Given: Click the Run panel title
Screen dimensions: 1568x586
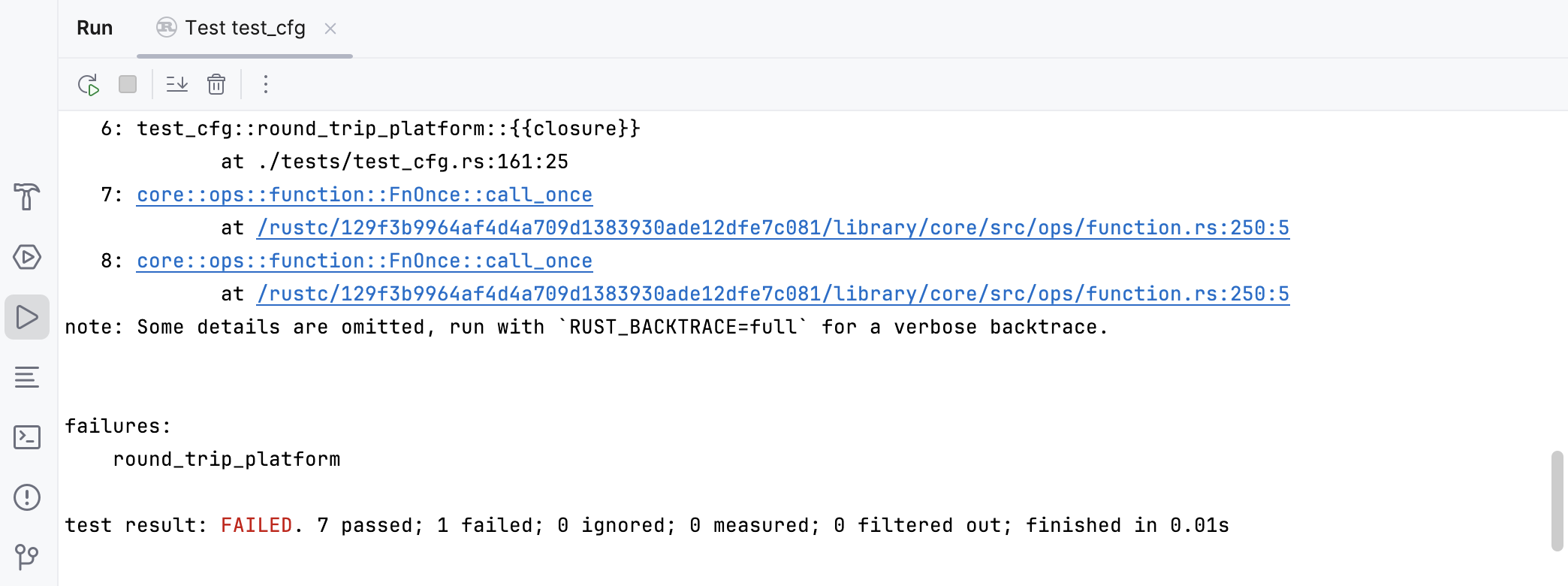Looking at the screenshot, I should 95,29.
